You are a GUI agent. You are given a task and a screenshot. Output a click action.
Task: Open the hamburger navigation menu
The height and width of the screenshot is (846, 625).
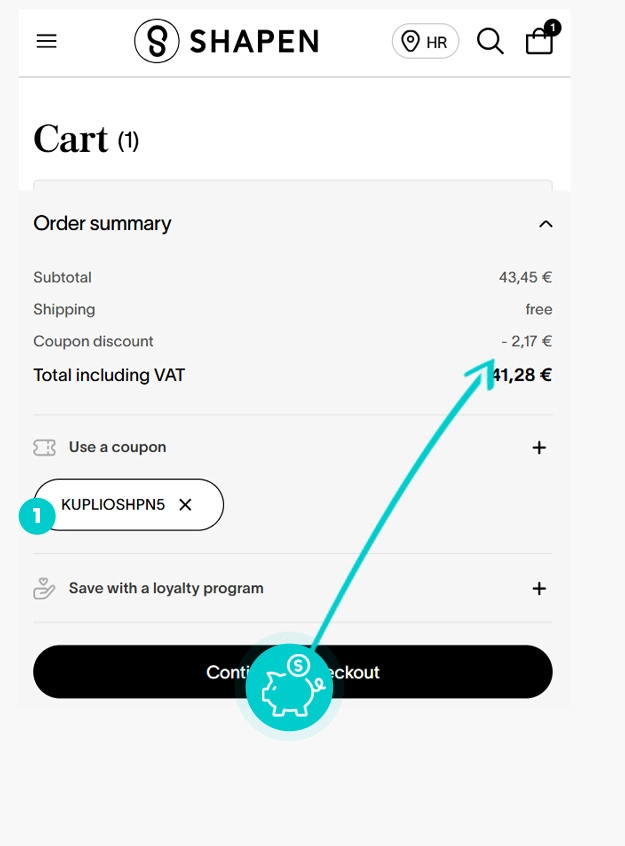[46, 41]
